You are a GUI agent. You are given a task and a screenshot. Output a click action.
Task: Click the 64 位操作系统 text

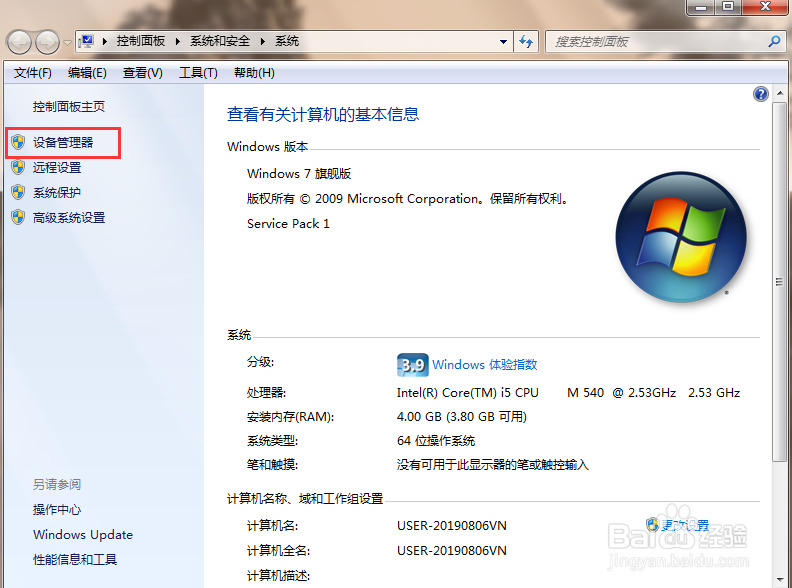(x=436, y=441)
